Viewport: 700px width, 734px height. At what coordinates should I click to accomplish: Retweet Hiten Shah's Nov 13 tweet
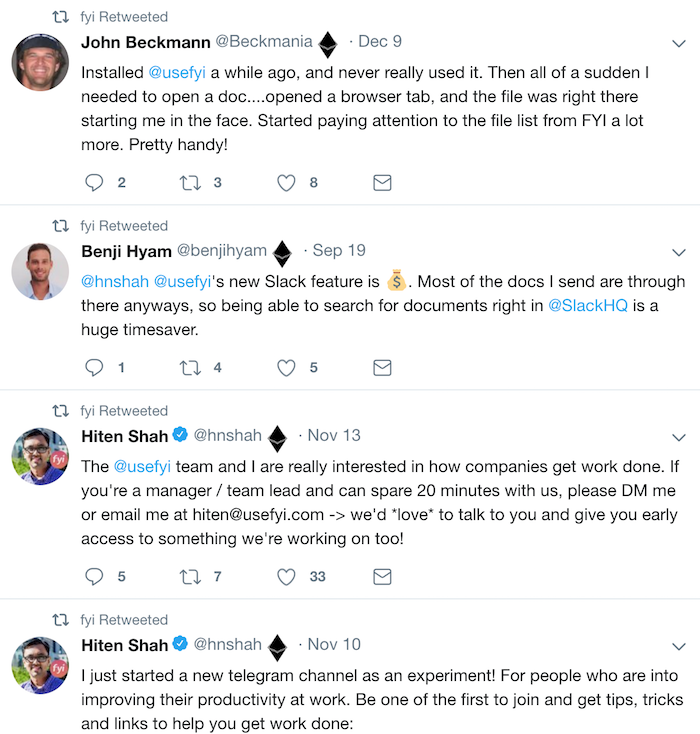click(x=190, y=577)
